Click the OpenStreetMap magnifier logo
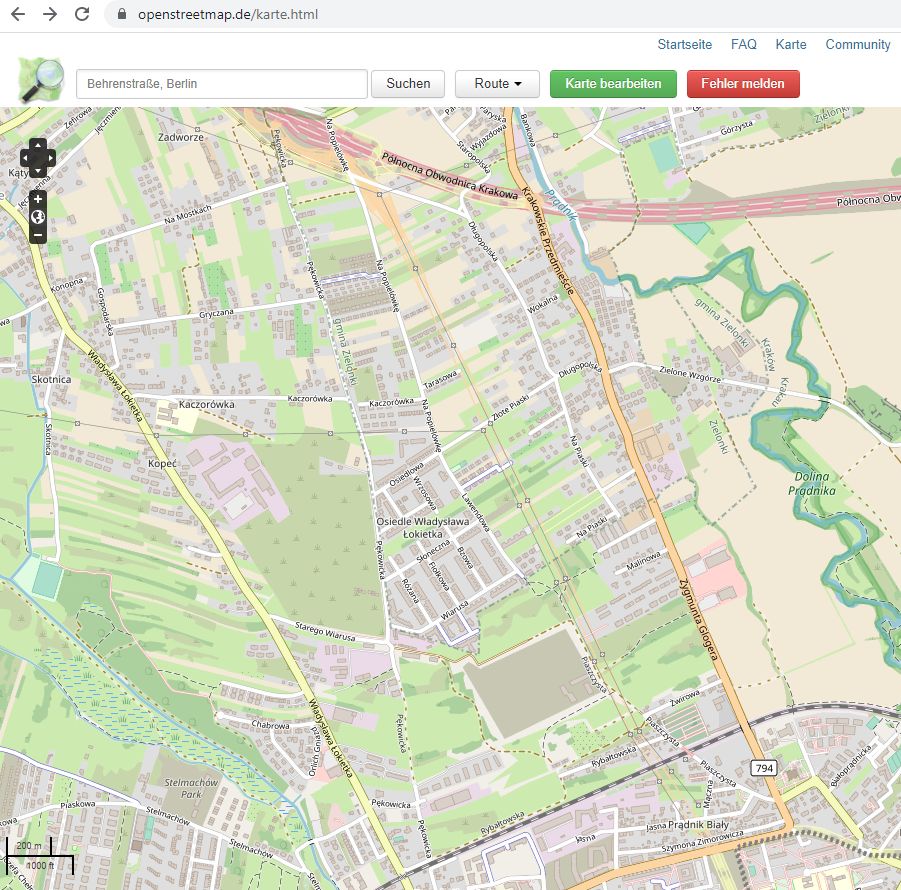Screen dimensions: 901x890 (41, 80)
